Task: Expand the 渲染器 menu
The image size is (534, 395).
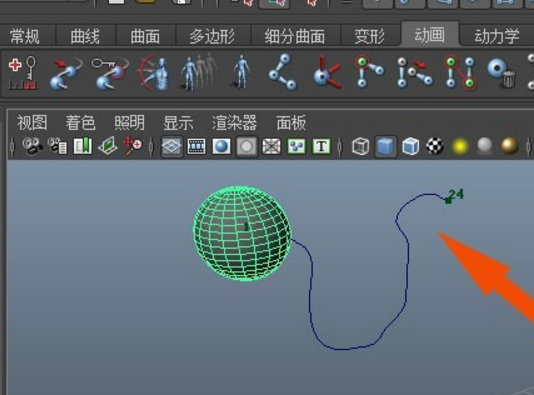Action: coord(234,123)
